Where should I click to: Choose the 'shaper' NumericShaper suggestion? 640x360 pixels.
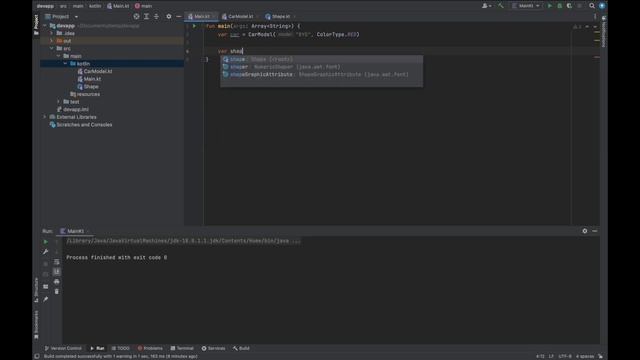point(322,67)
